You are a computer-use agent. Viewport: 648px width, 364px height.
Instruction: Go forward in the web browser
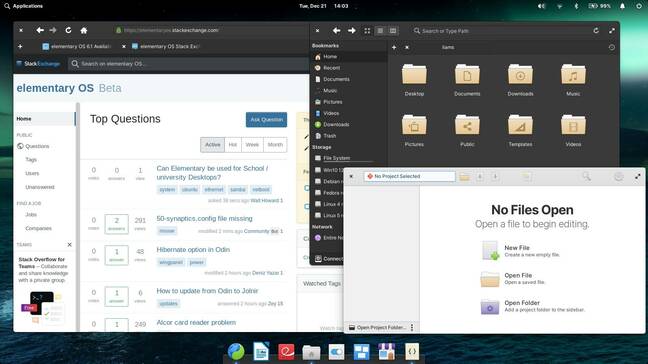[x=53, y=30]
